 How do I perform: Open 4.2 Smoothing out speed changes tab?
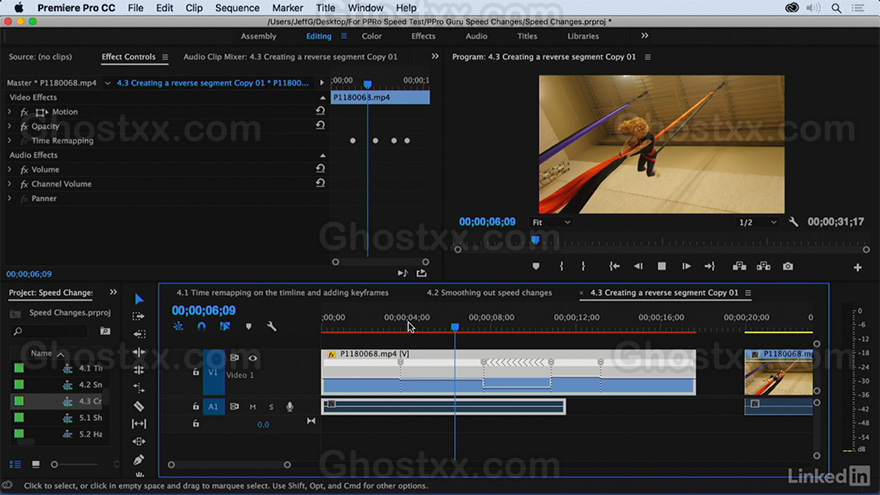[489, 292]
